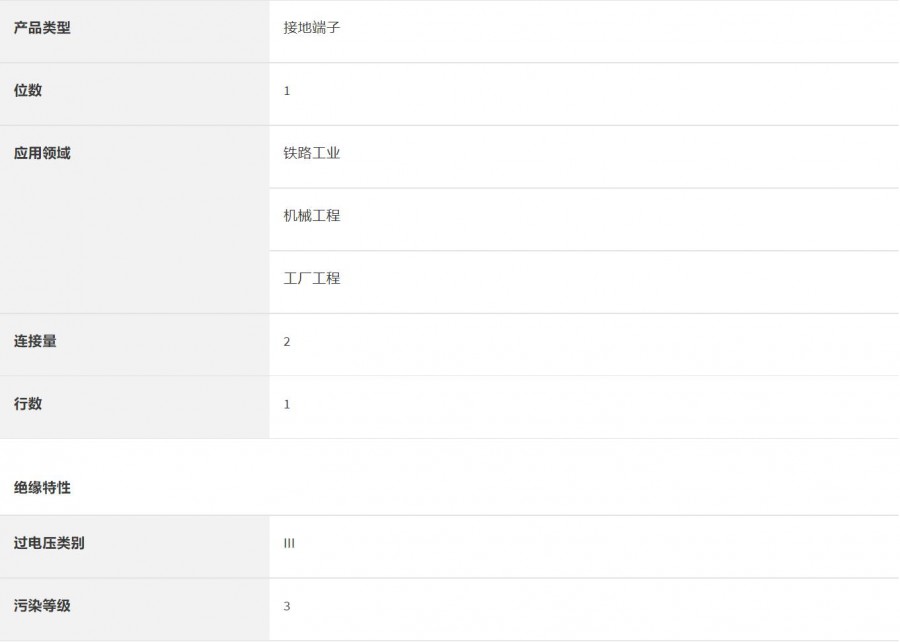
Task: Select the 接地端子 product type value
Action: pyautogui.click(x=312, y=28)
